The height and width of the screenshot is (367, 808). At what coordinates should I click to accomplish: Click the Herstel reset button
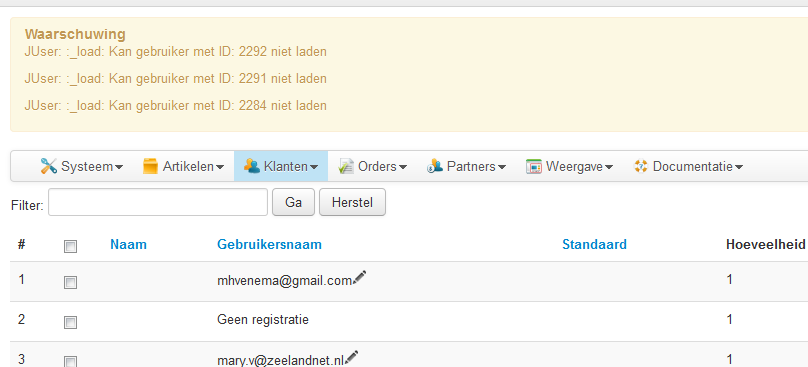coord(352,202)
